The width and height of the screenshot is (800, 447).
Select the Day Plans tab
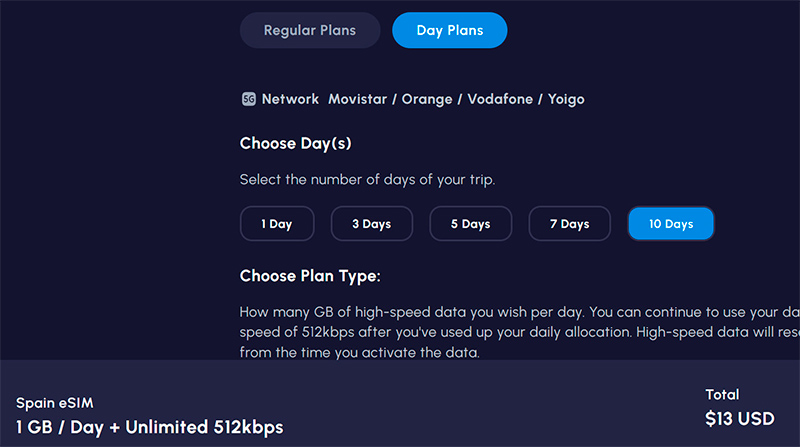tap(449, 30)
